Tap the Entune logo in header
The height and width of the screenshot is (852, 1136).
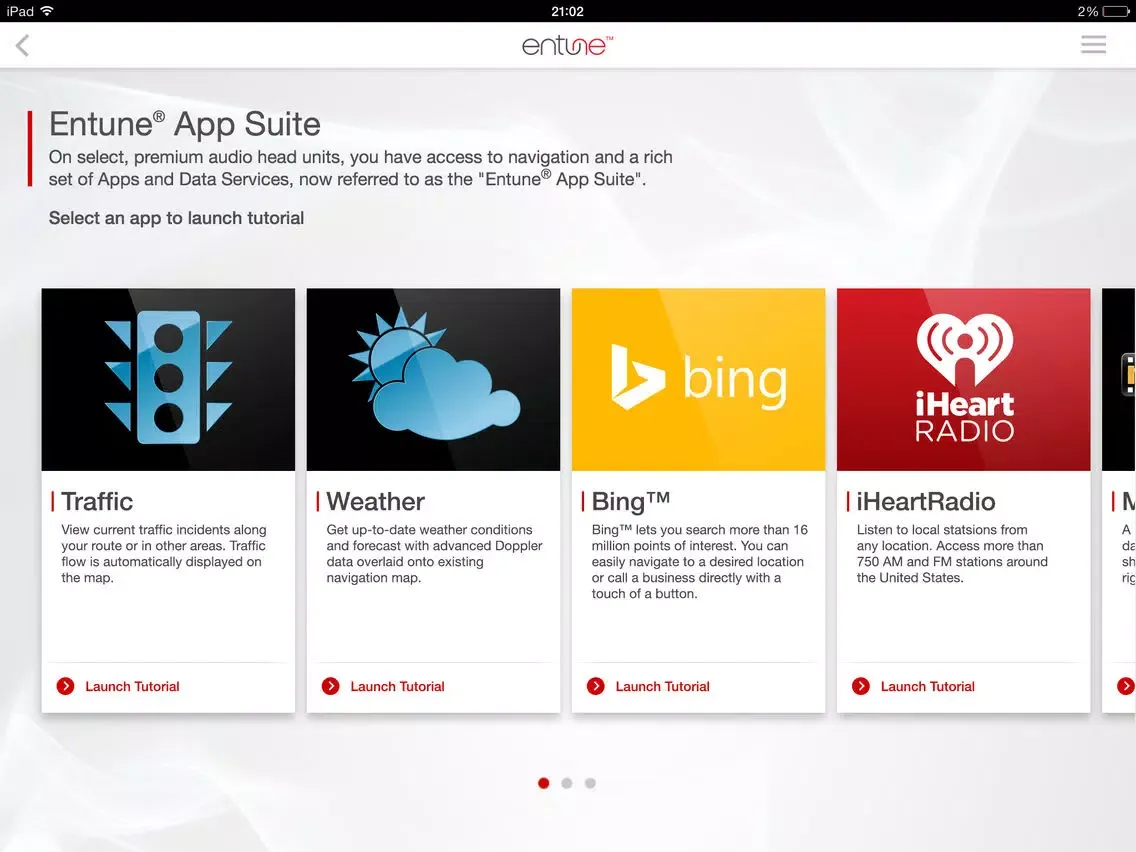tap(567, 46)
